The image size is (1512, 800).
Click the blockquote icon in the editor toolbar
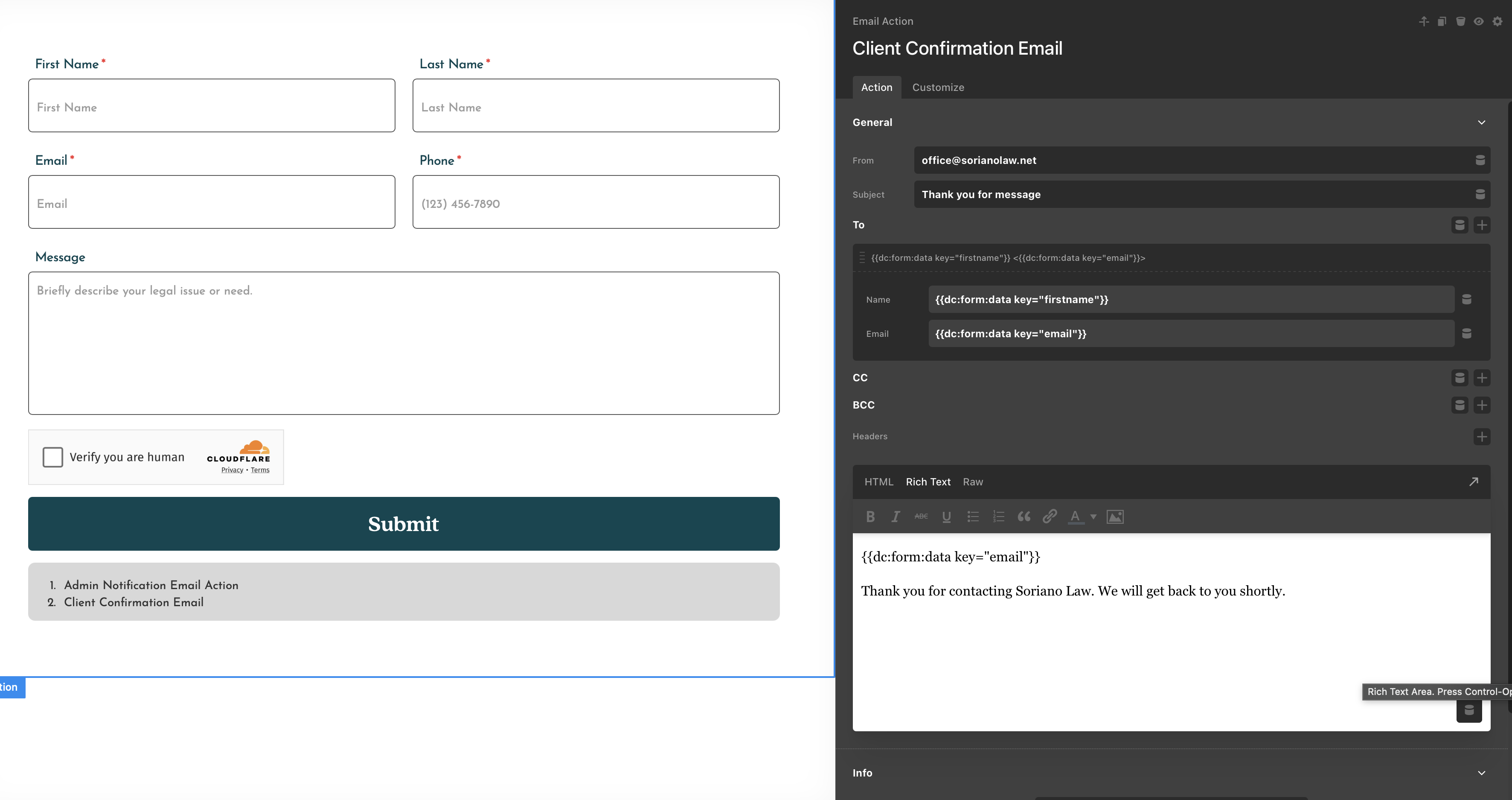1024,516
